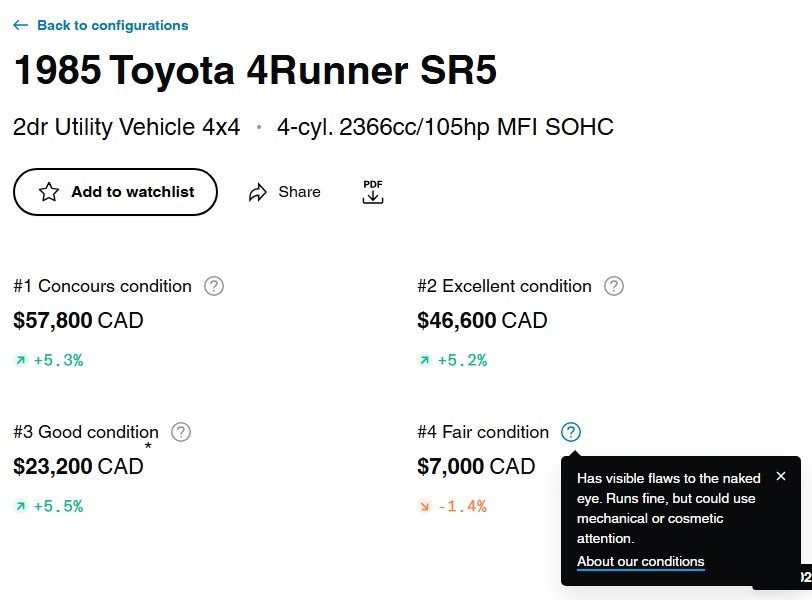The image size is (812, 600).
Task: Open help for #2 Excellent condition
Action: pos(614,286)
